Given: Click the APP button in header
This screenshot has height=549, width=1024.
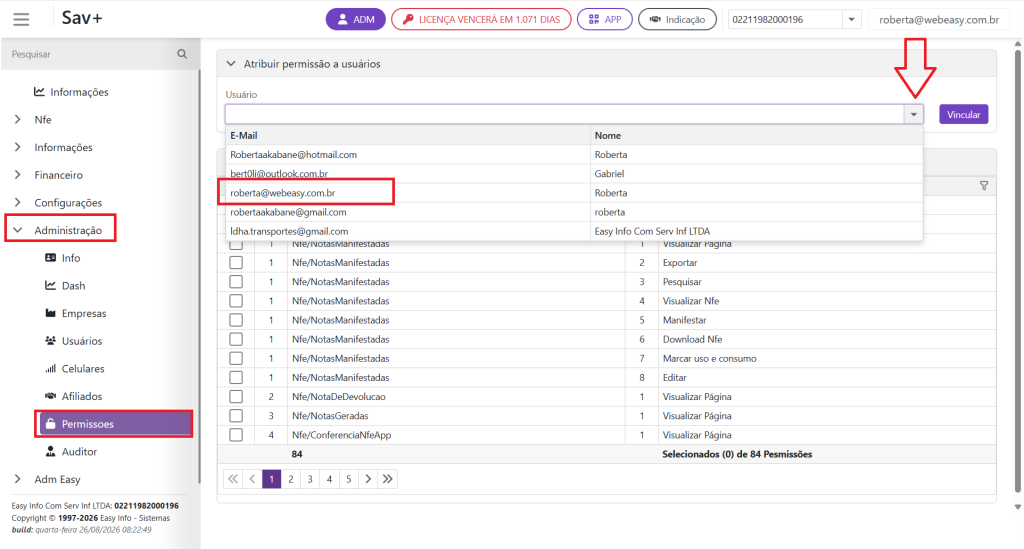Looking at the screenshot, I should tap(605, 20).
